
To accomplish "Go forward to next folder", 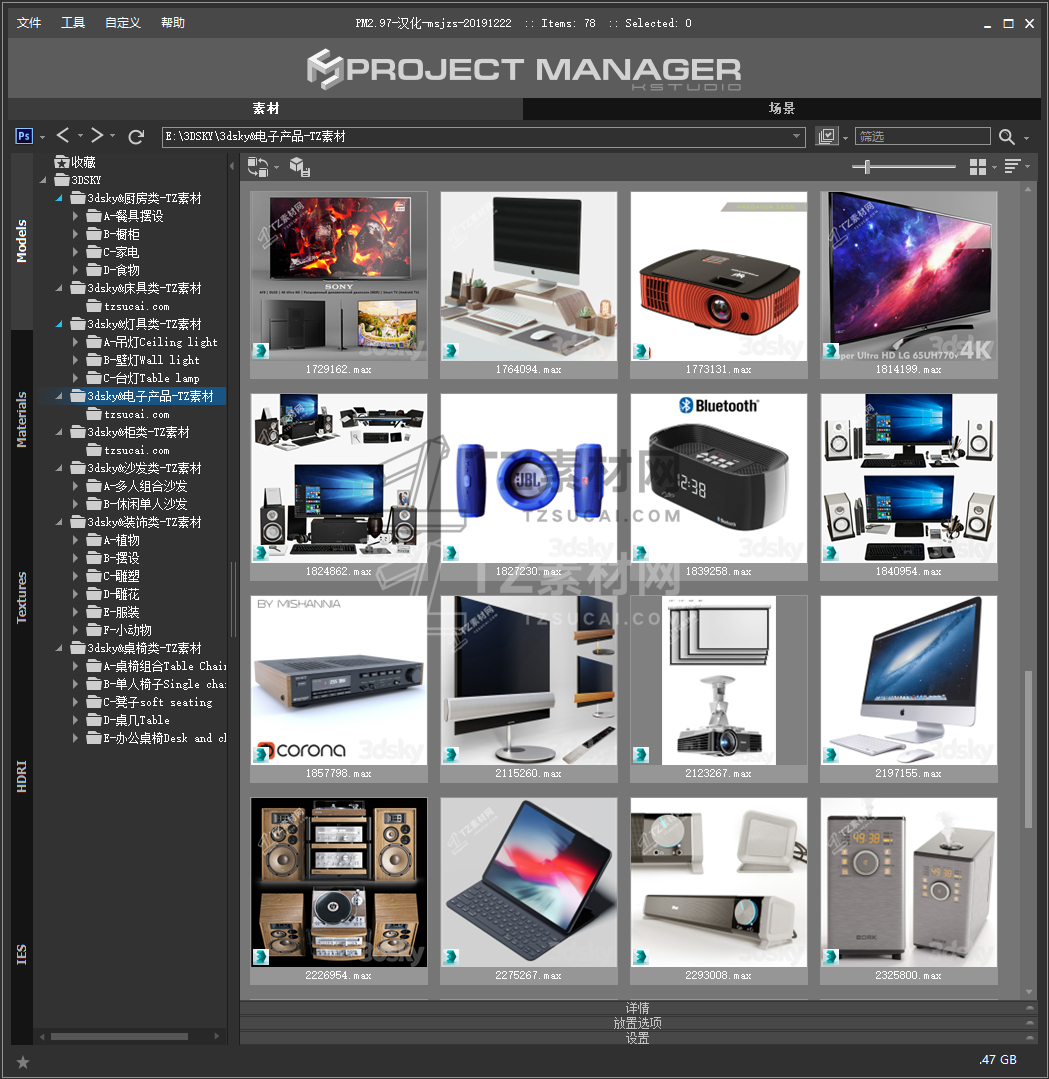I will (97, 136).
